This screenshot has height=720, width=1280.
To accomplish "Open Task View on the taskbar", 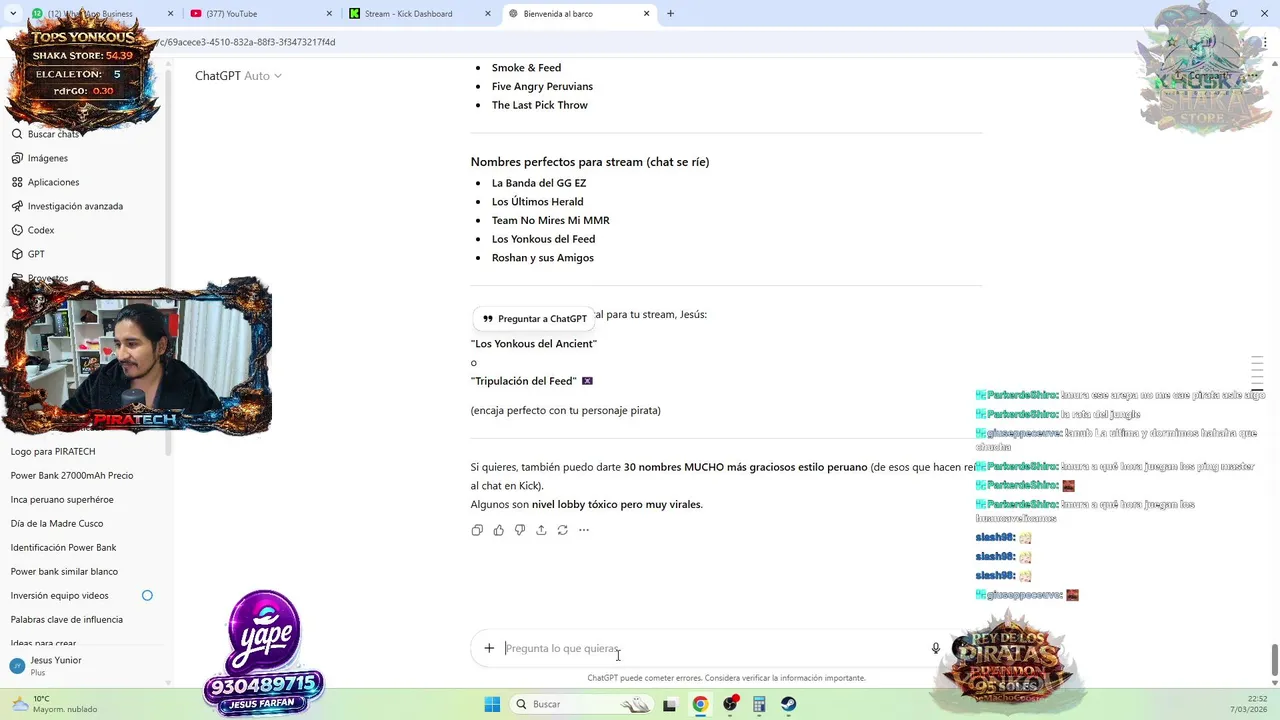I will click(670, 704).
